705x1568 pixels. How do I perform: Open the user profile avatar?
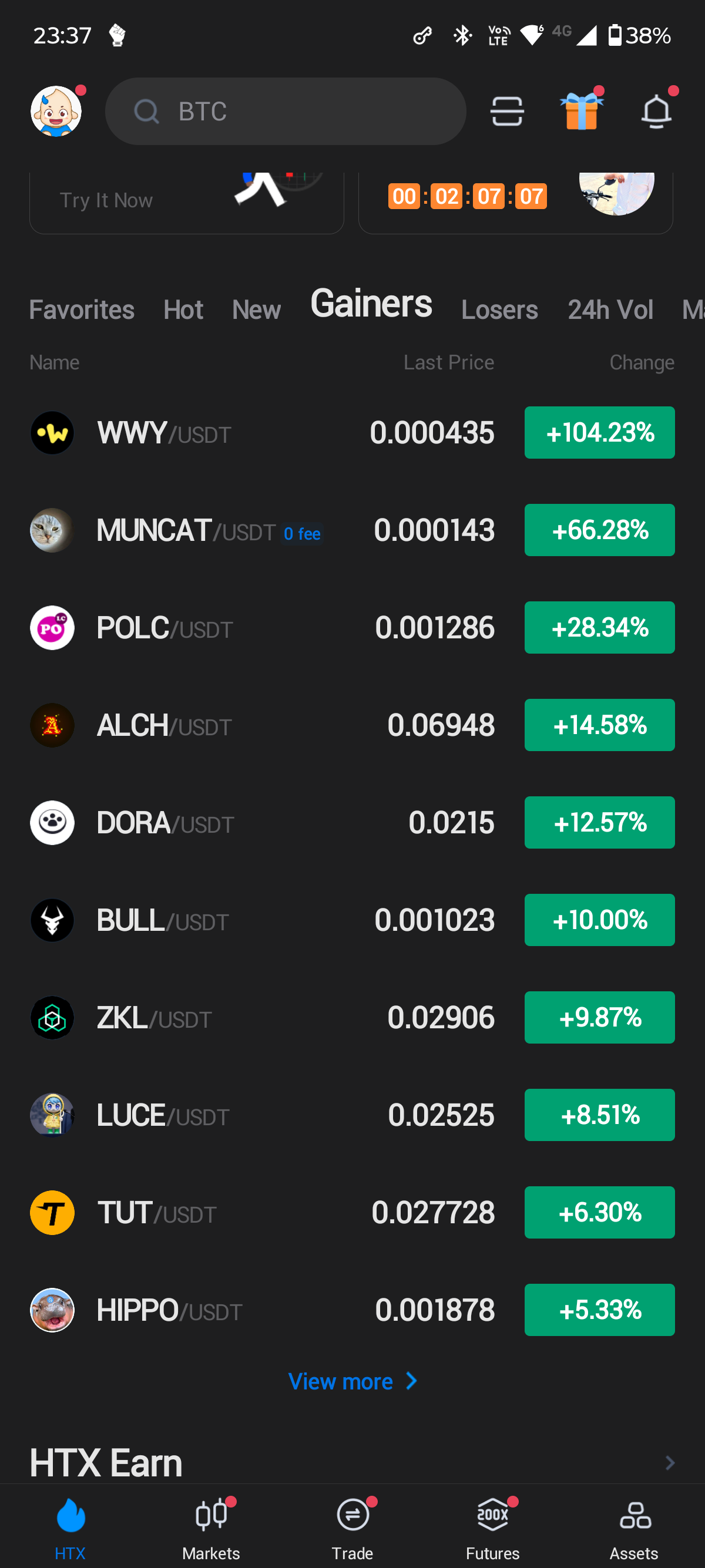[56, 112]
